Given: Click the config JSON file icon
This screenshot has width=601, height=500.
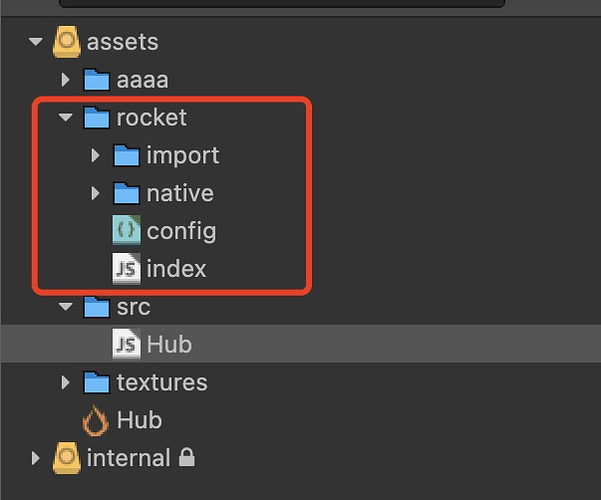Looking at the screenshot, I should tap(126, 231).
